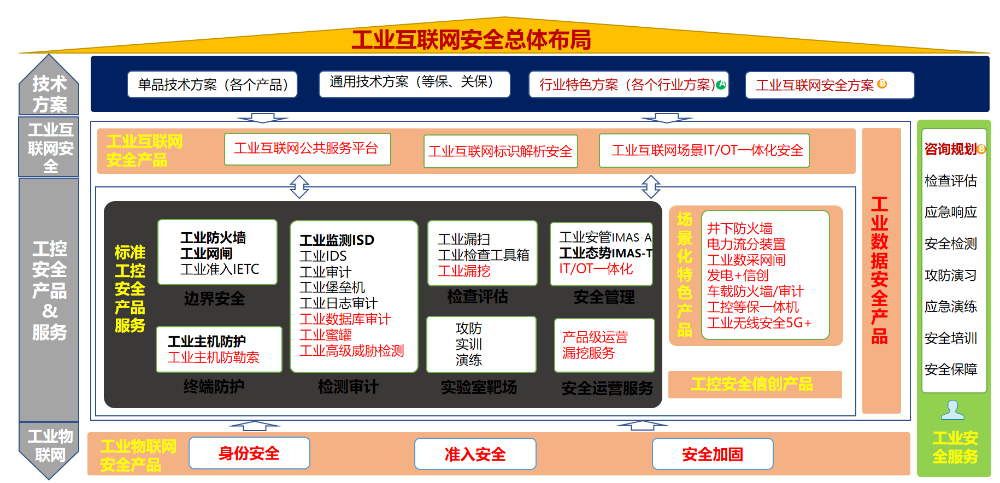1000x483 pixels.
Task: Click the 工业态势IMAS-T entry
Action: pyautogui.click(x=606, y=253)
